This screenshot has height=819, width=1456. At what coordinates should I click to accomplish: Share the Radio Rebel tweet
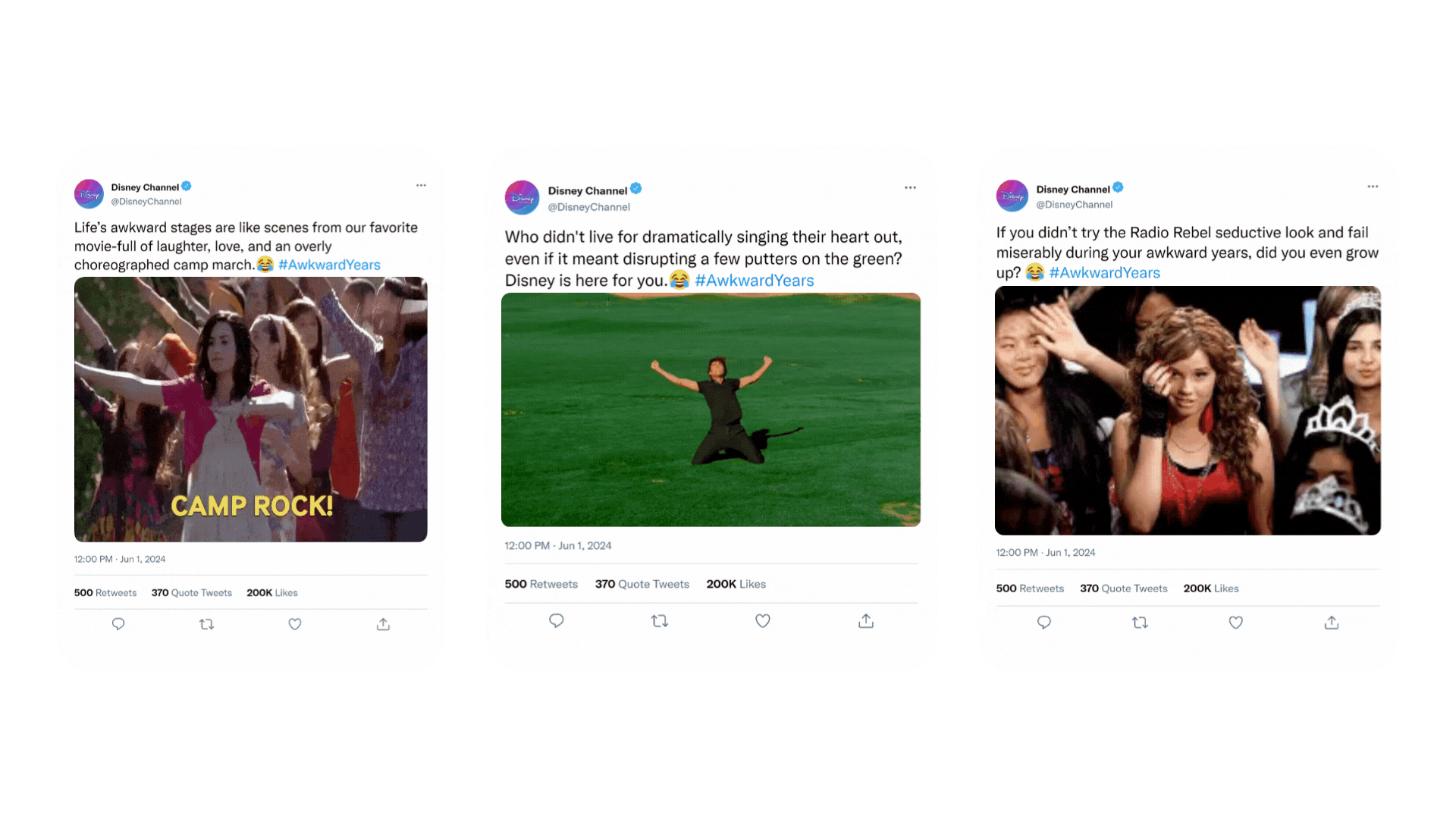click(1332, 623)
